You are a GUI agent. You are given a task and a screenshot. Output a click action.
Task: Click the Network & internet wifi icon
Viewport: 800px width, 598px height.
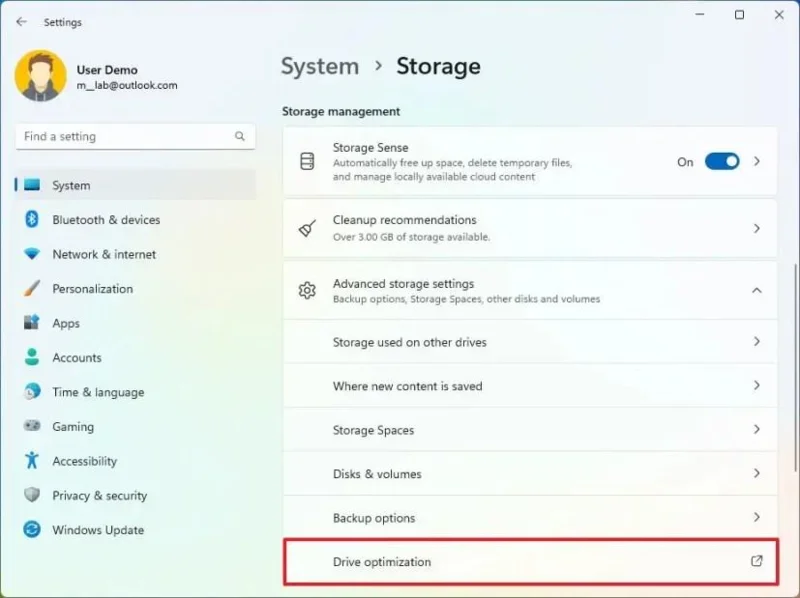click(32, 254)
